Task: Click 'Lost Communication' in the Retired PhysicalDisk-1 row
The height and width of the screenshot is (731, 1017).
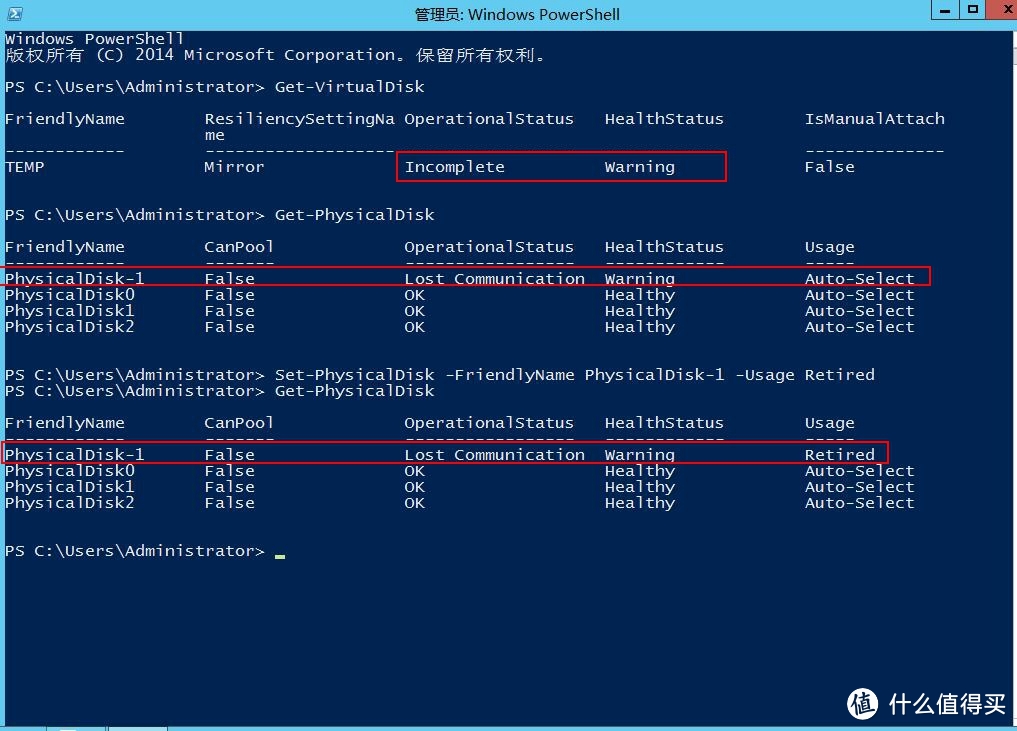Action: [x=494, y=455]
